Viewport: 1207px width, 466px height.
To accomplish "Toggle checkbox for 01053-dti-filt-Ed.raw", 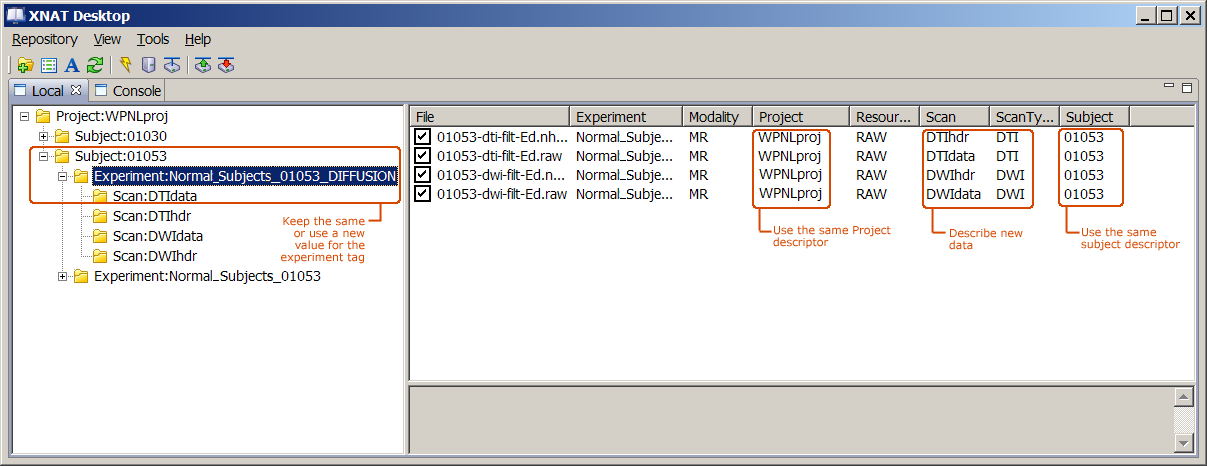I will pos(423,156).
